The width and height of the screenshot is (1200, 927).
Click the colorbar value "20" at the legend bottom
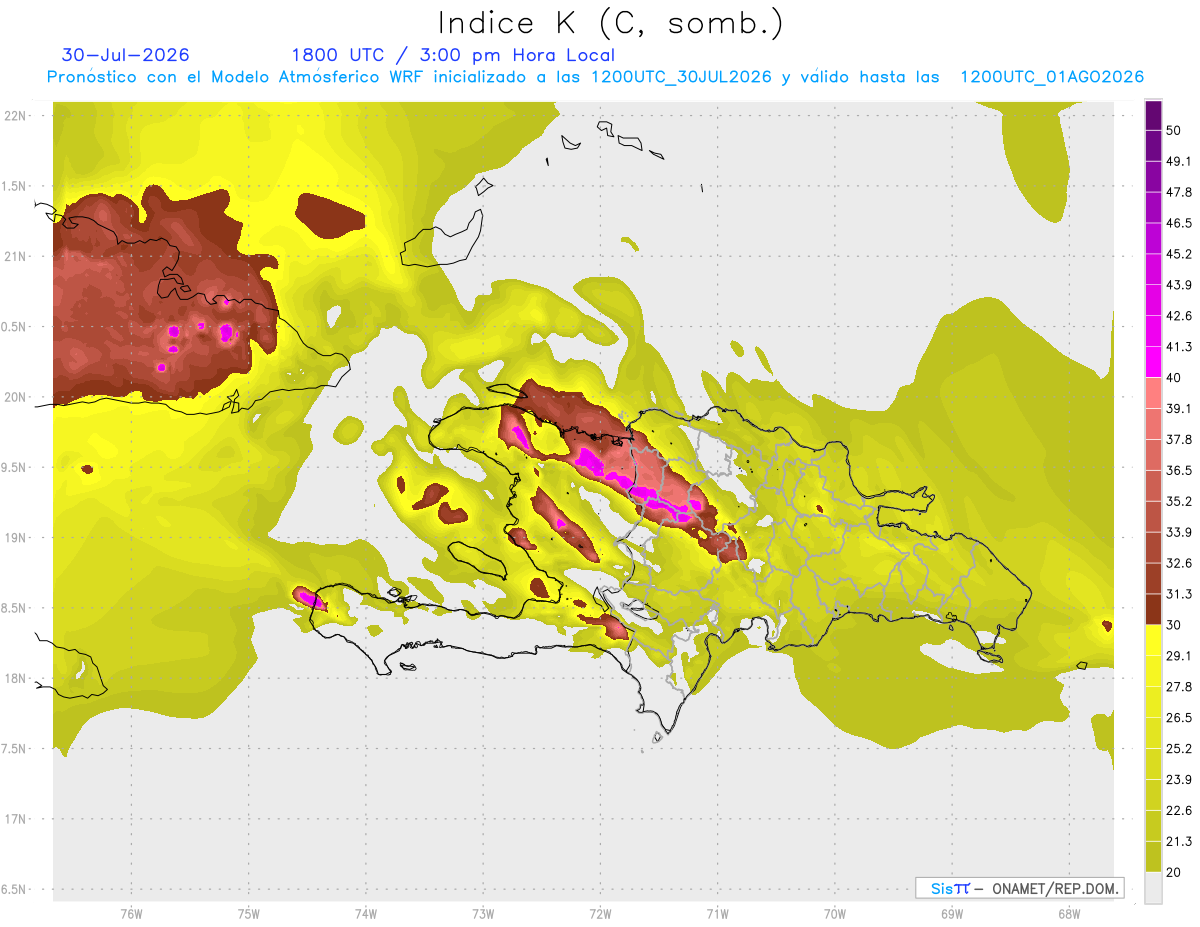(x=1173, y=872)
